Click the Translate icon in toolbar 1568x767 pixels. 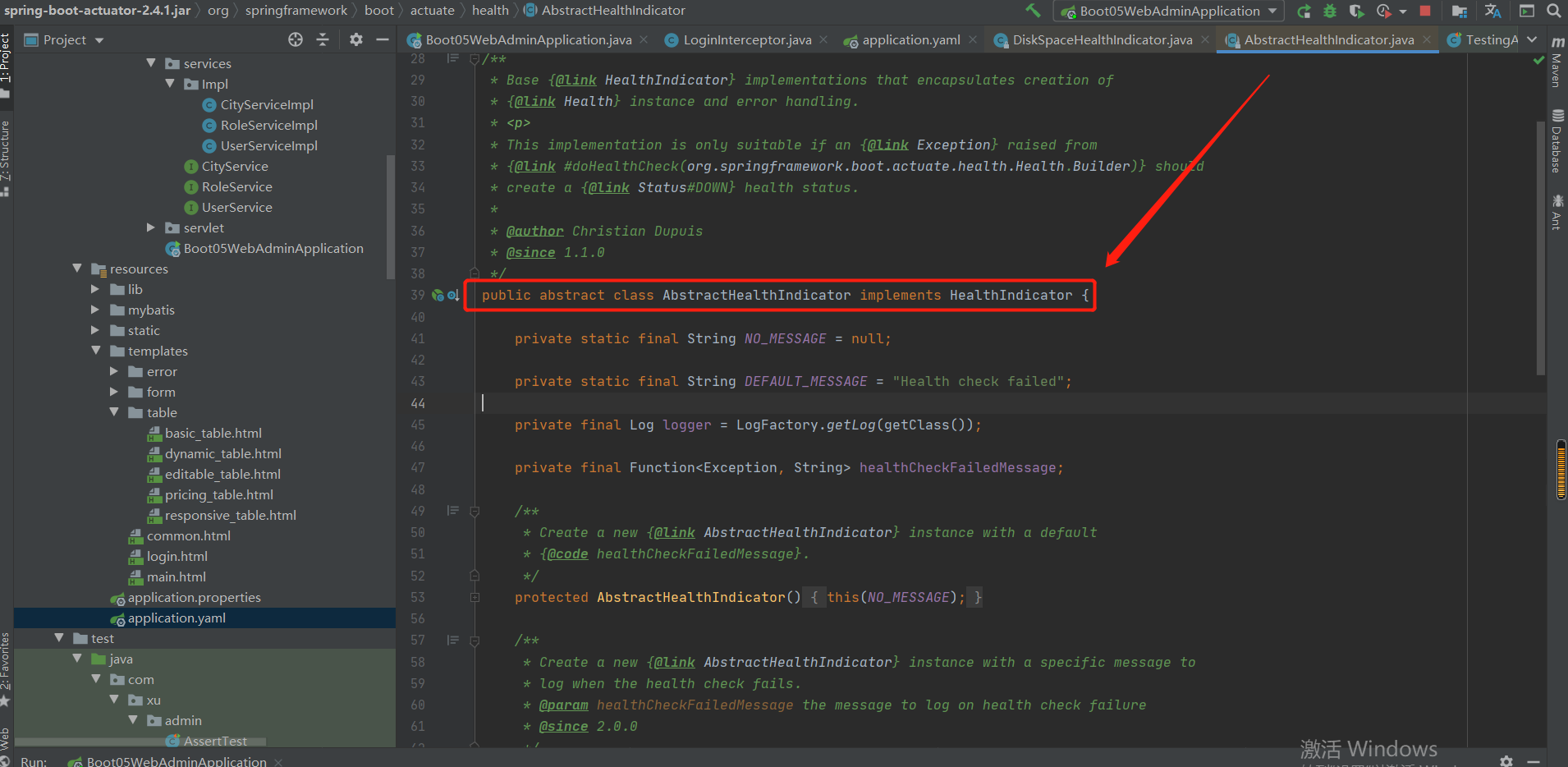point(1492,11)
